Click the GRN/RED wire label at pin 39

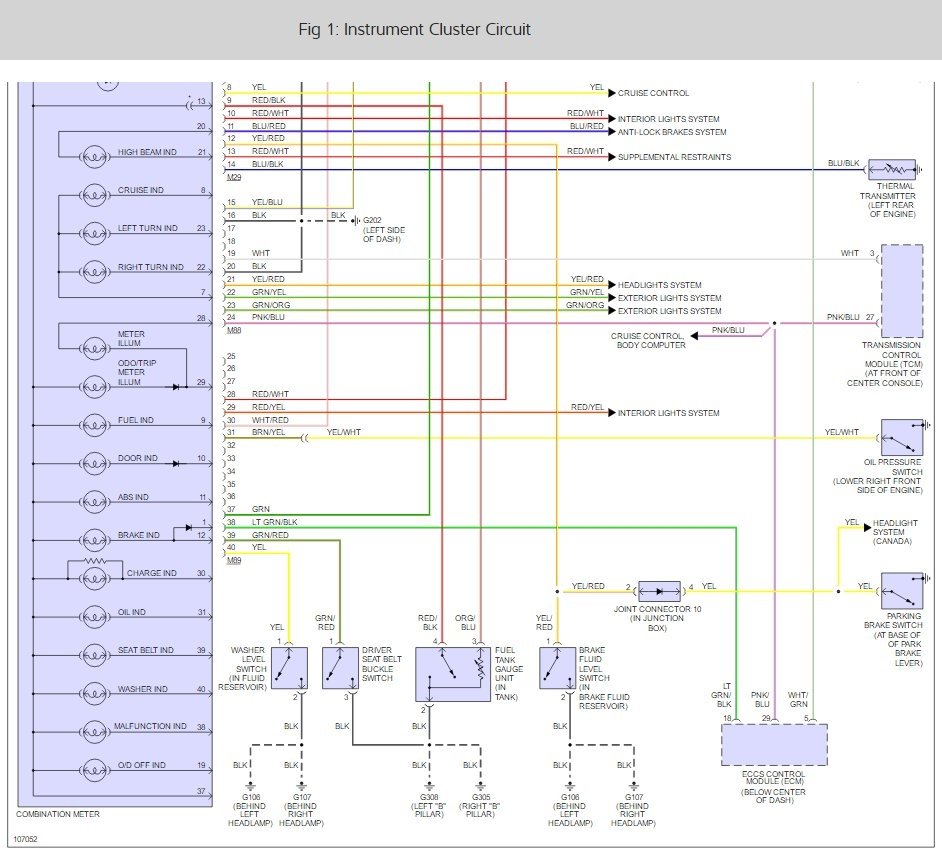coord(270,535)
